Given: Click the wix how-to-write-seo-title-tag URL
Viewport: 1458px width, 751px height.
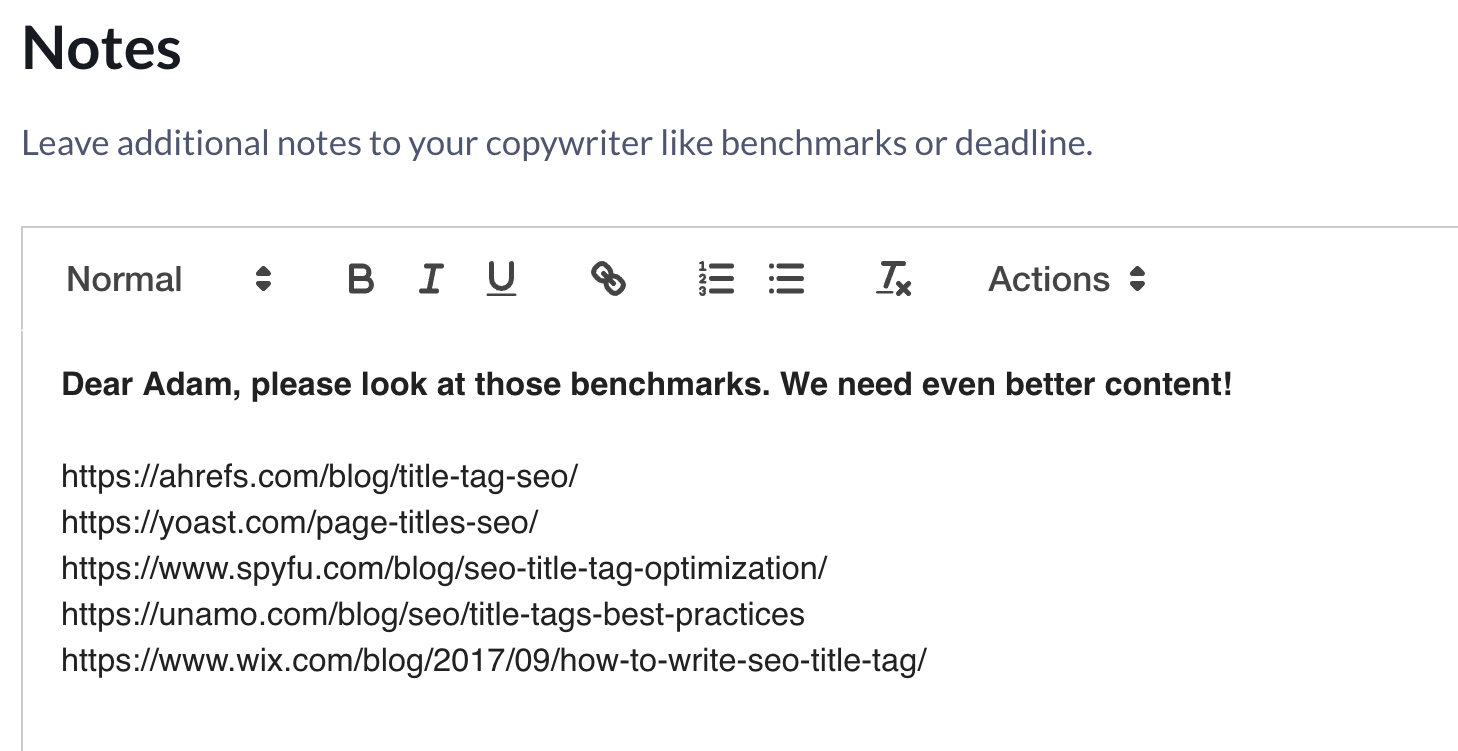Looking at the screenshot, I should click(494, 660).
